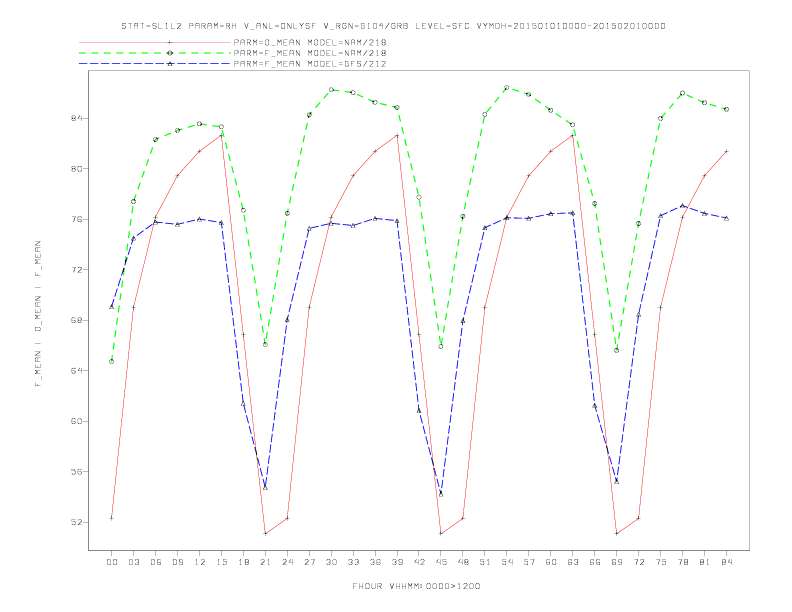The height and width of the screenshot is (612, 792).
Task: Click x-axis forecast hour label 48
Action: tap(463, 562)
